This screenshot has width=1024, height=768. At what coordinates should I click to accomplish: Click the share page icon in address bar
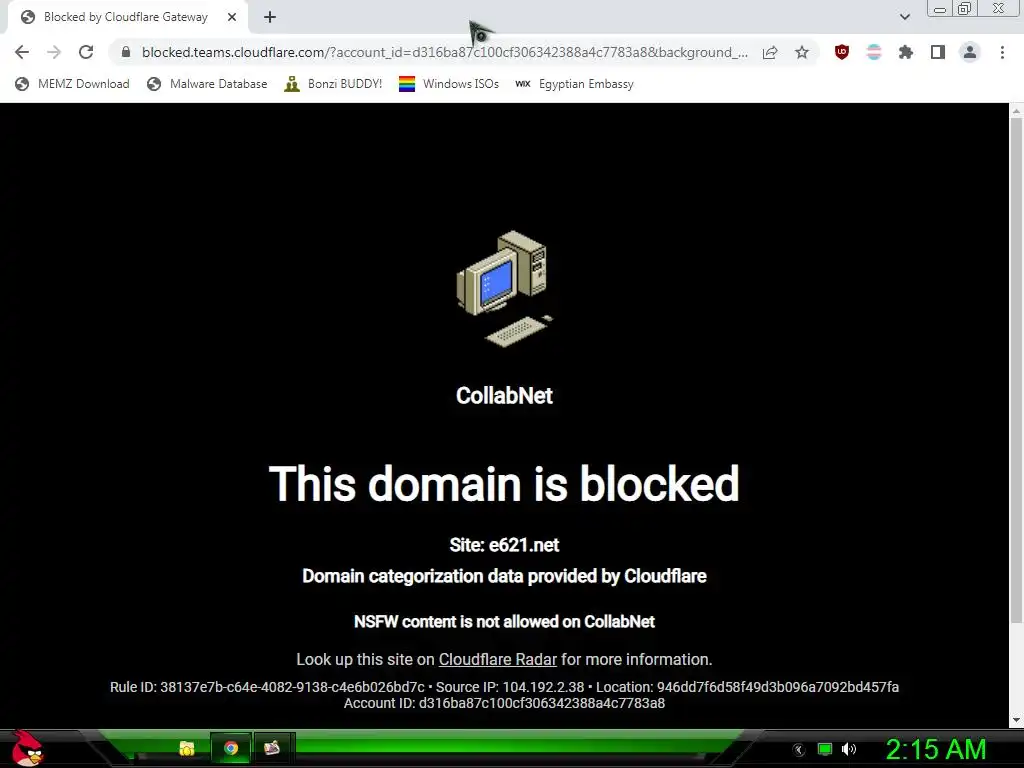tap(770, 52)
